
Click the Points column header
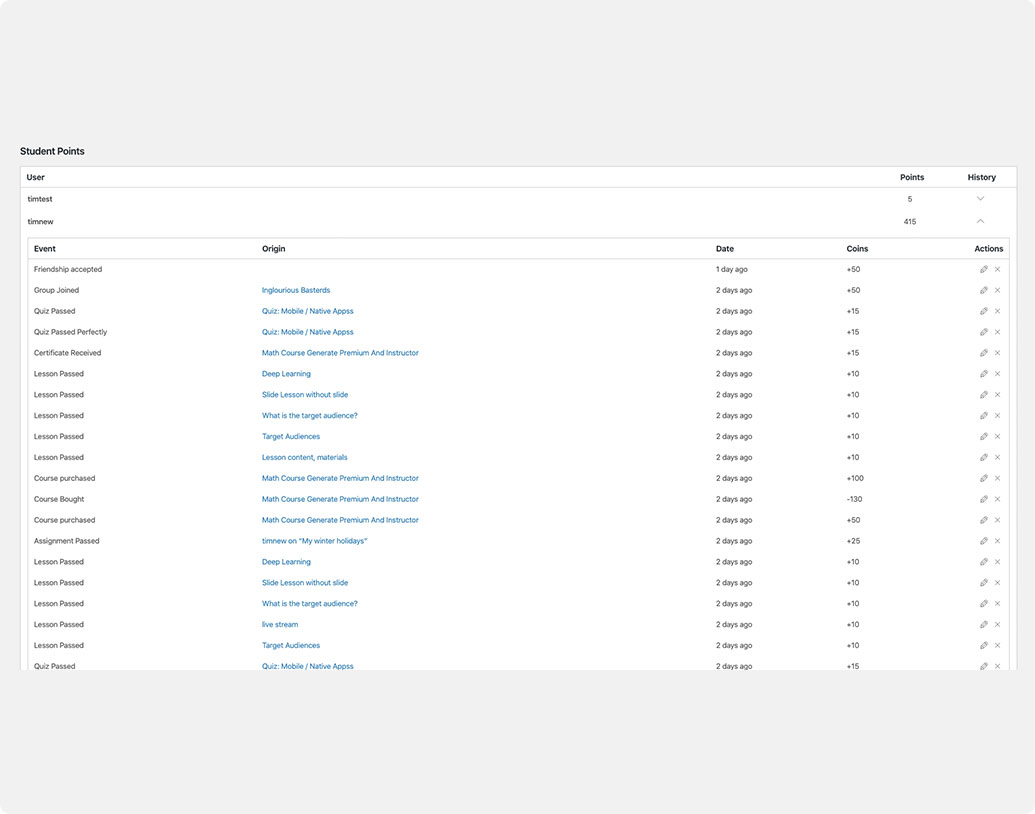point(911,177)
